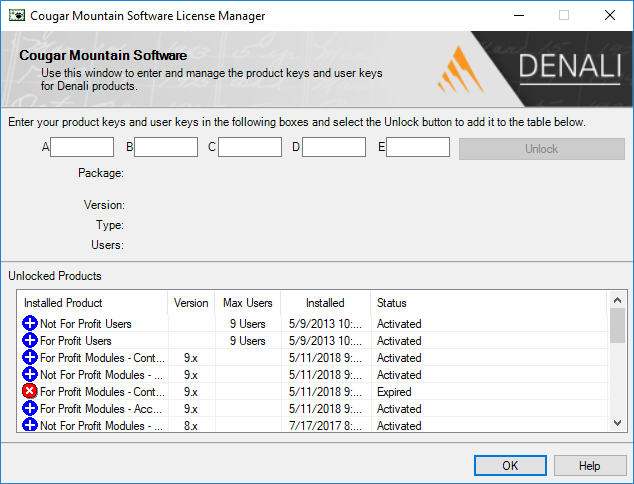Click plus icon beside Not For Profit Users

click(x=30, y=323)
